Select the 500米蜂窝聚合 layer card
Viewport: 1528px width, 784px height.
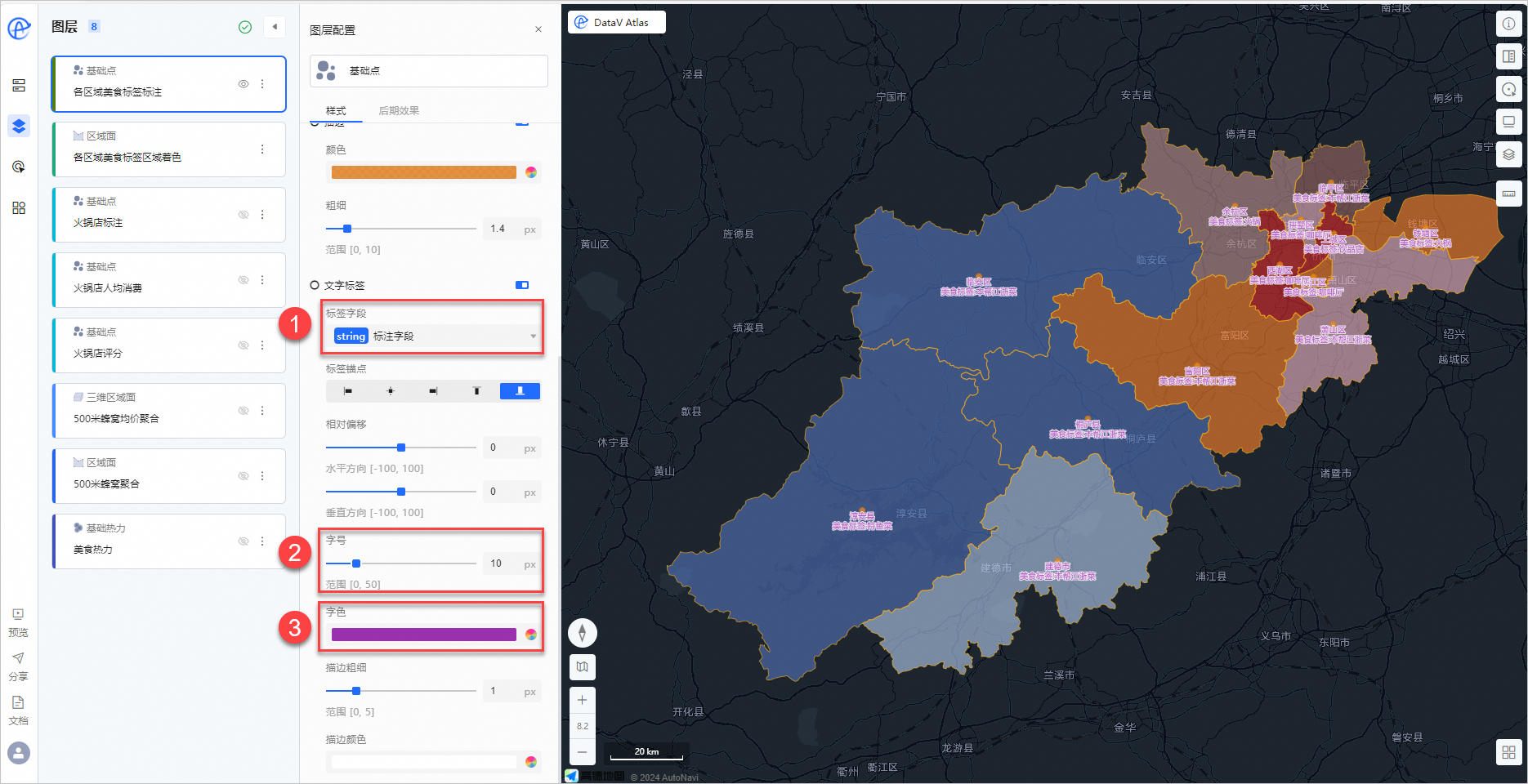coord(168,476)
